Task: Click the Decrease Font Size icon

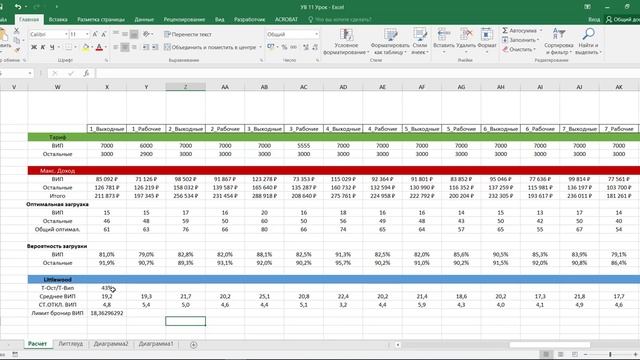Action: click(x=104, y=34)
